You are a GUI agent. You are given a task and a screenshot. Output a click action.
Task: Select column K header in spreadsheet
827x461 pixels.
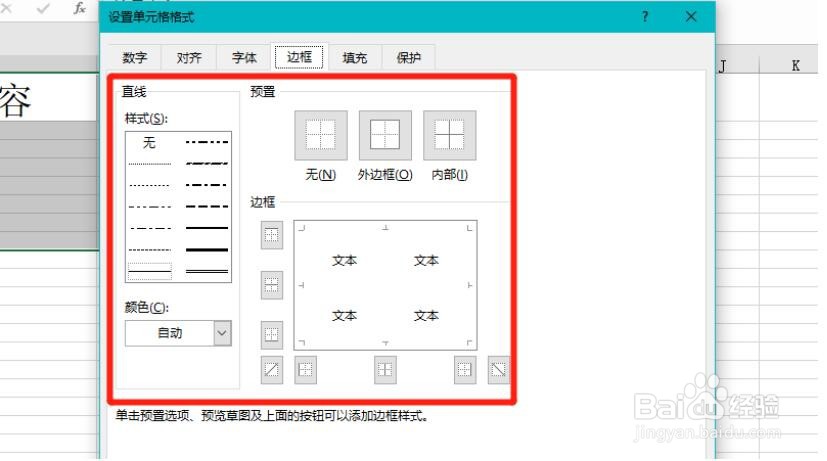pos(795,65)
